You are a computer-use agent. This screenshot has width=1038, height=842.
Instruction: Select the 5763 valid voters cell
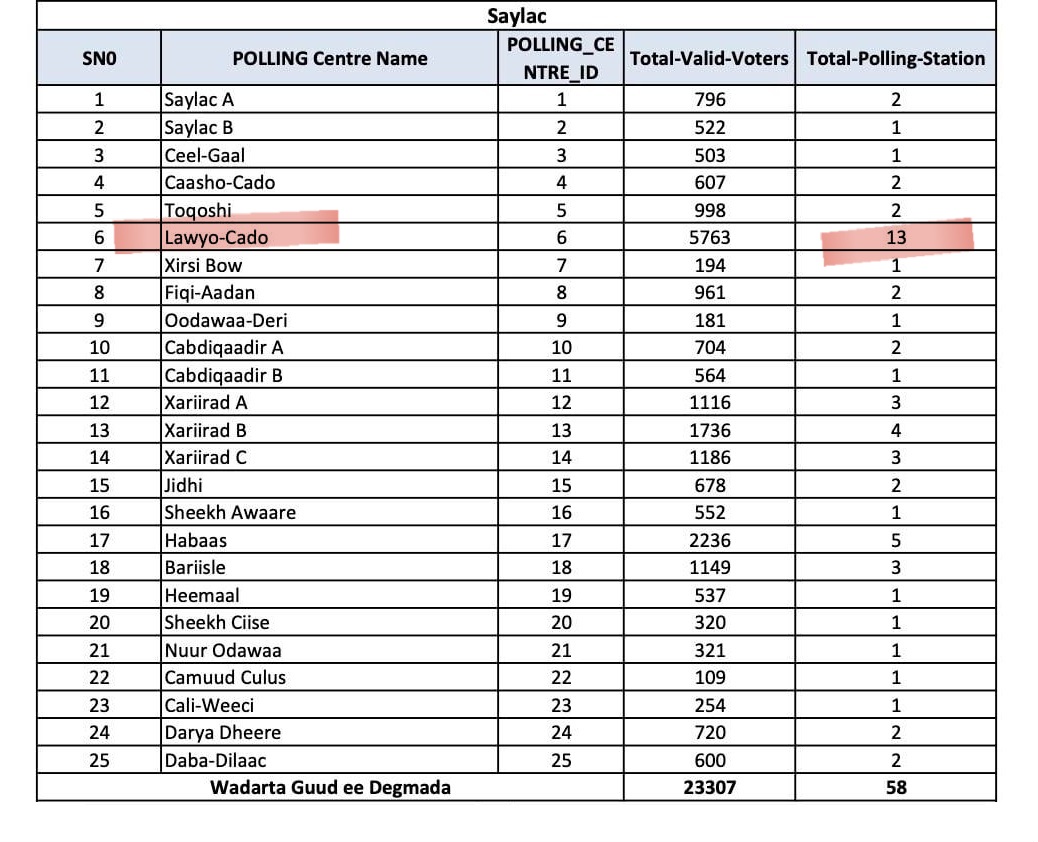(710, 238)
